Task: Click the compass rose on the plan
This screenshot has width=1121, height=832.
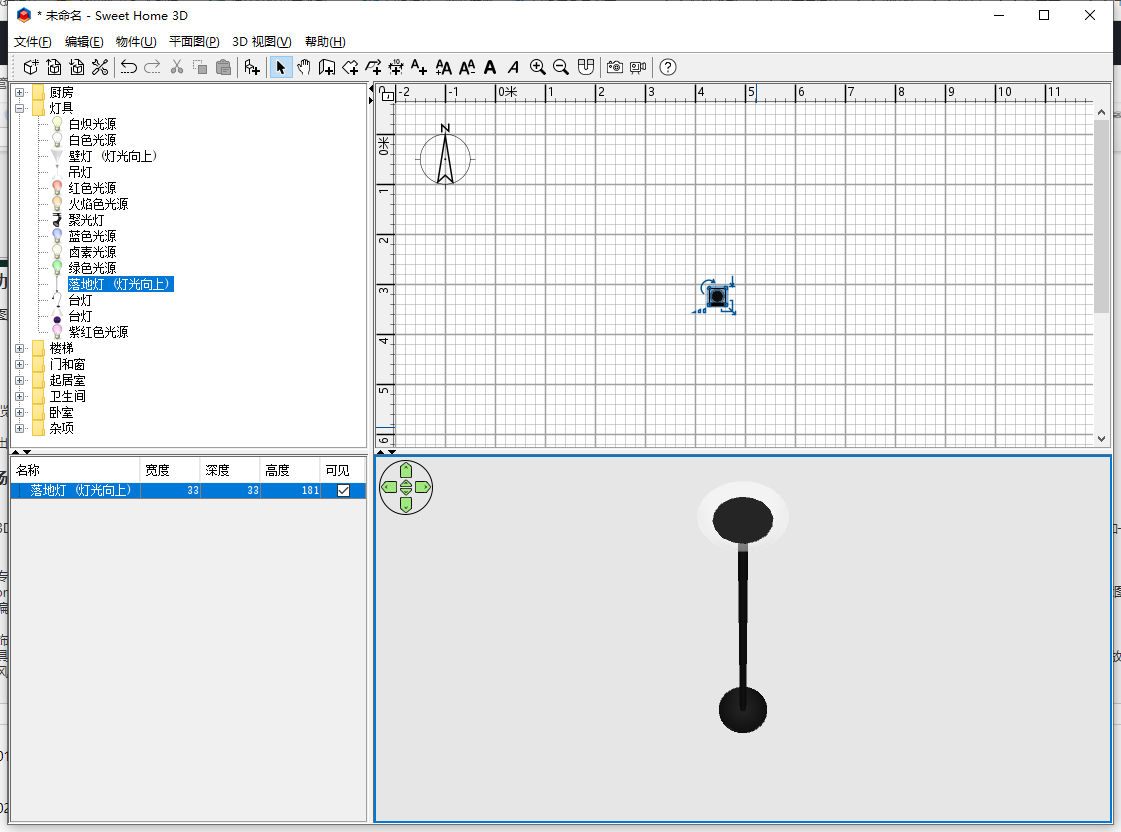Action: (x=445, y=159)
